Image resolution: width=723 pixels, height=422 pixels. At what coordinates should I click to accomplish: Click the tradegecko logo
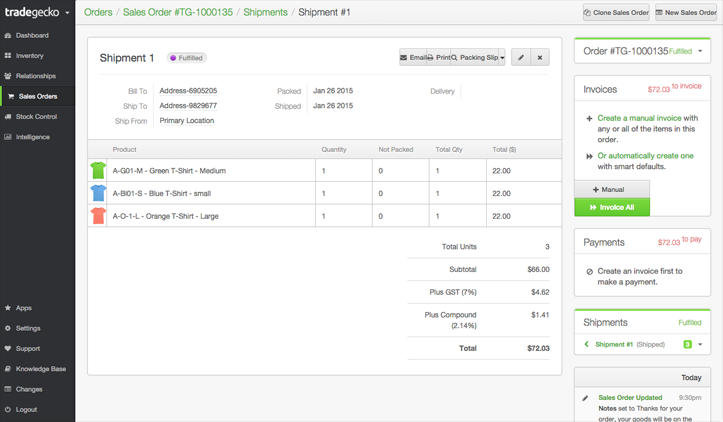point(32,12)
